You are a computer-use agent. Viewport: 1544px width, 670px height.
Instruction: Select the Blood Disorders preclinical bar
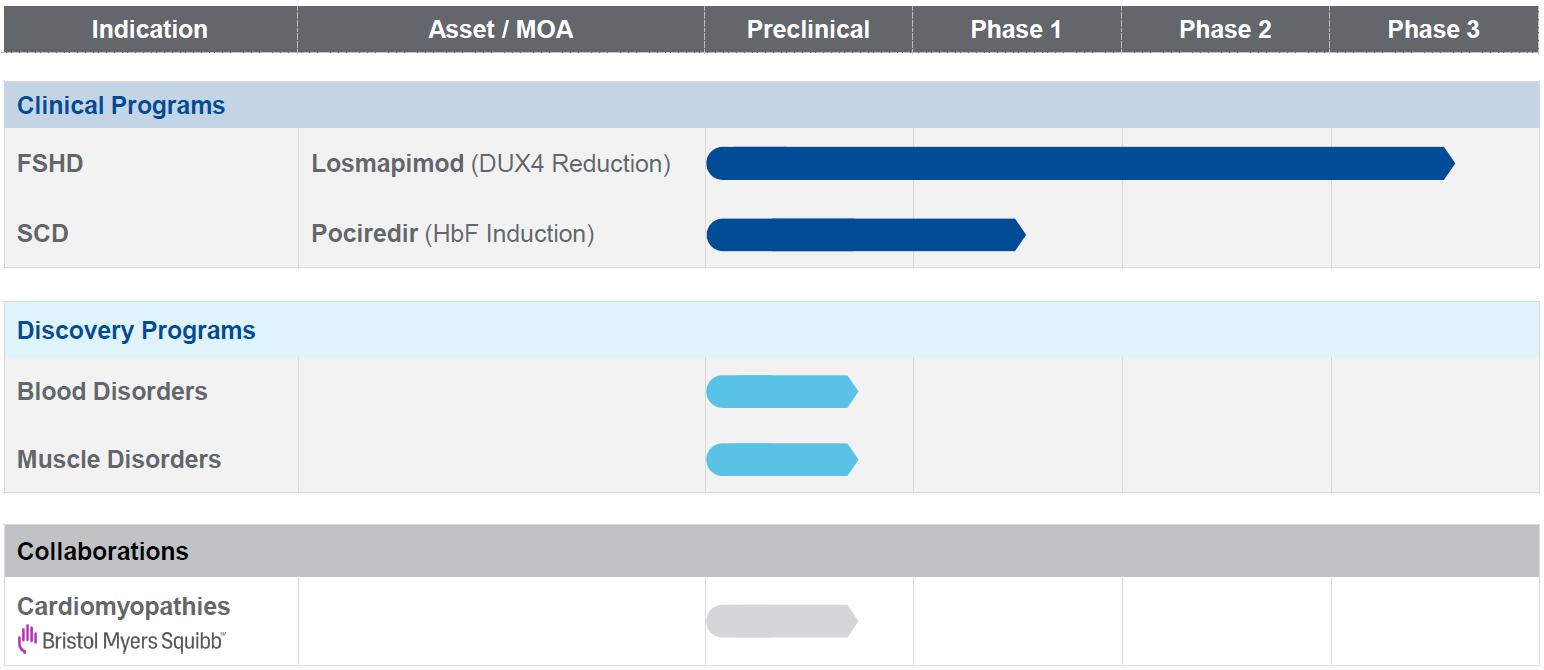pos(781,392)
